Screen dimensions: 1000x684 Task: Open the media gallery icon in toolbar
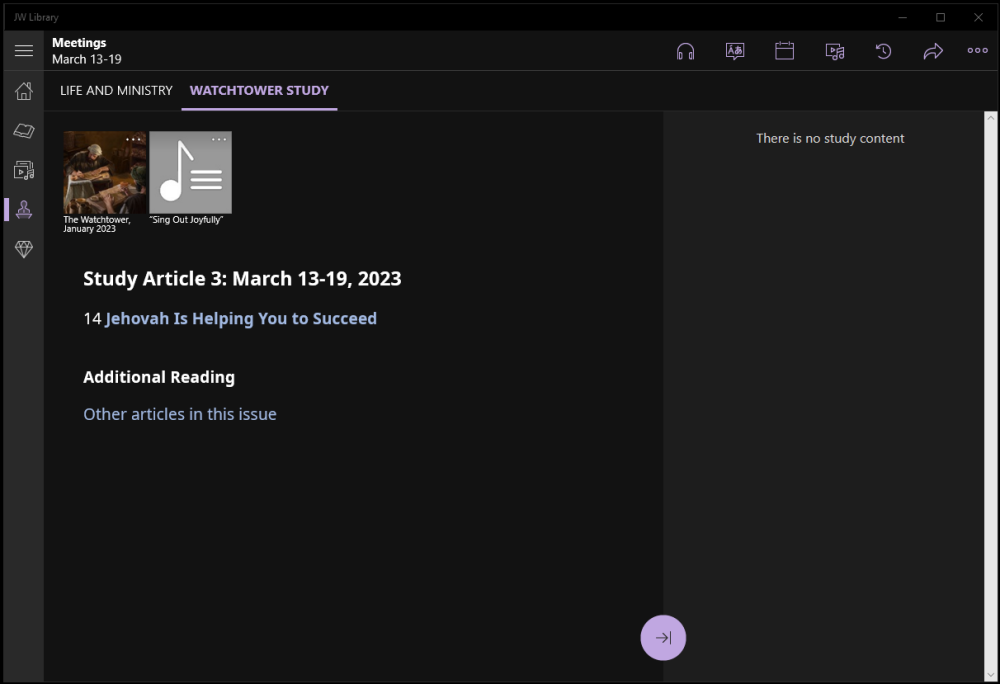point(835,51)
